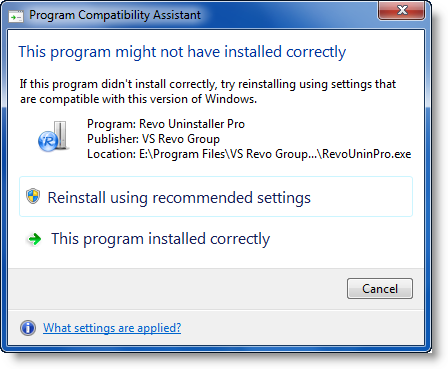448x369 pixels.
Task: Close the Program Compatibility Assistant window
Action: point(401,10)
